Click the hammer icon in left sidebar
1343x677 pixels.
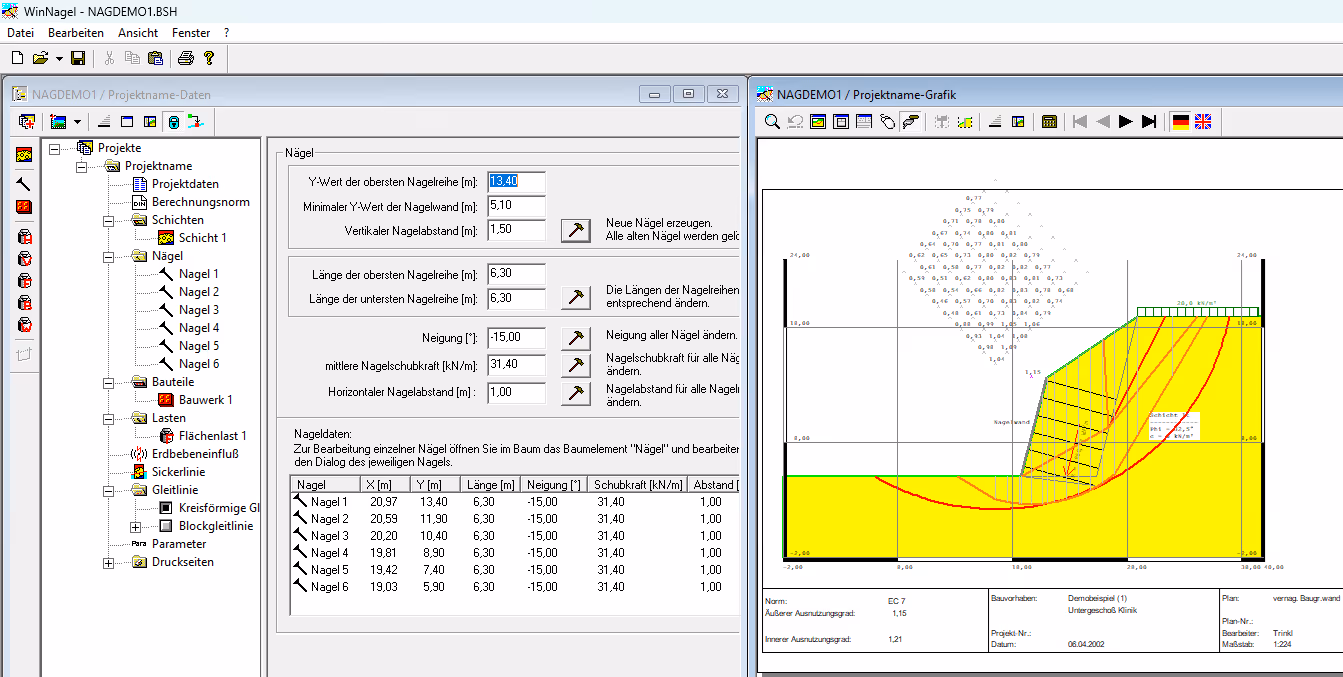(x=24, y=184)
